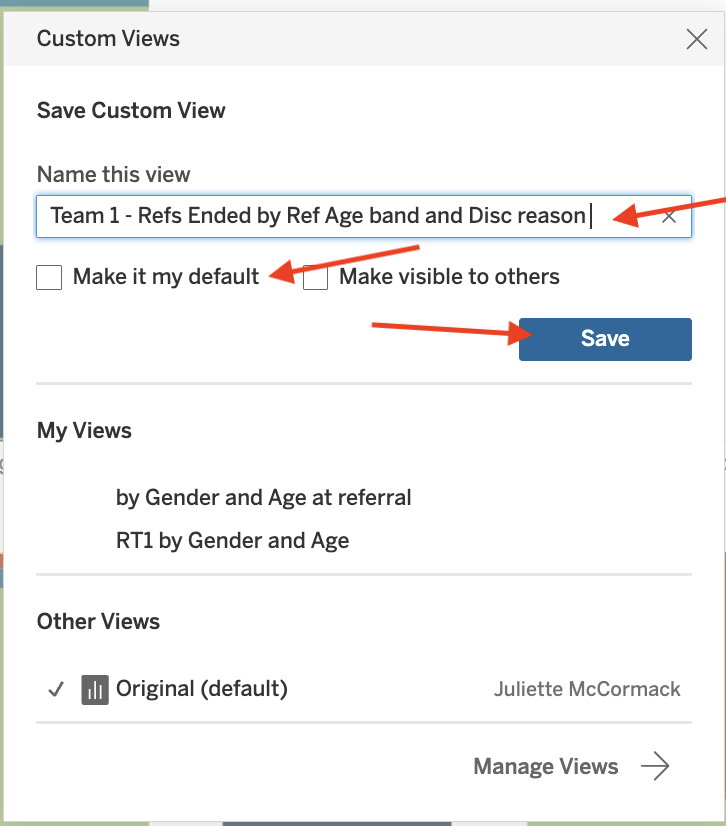Click the Make it my default label
The image size is (726, 826).
[166, 277]
